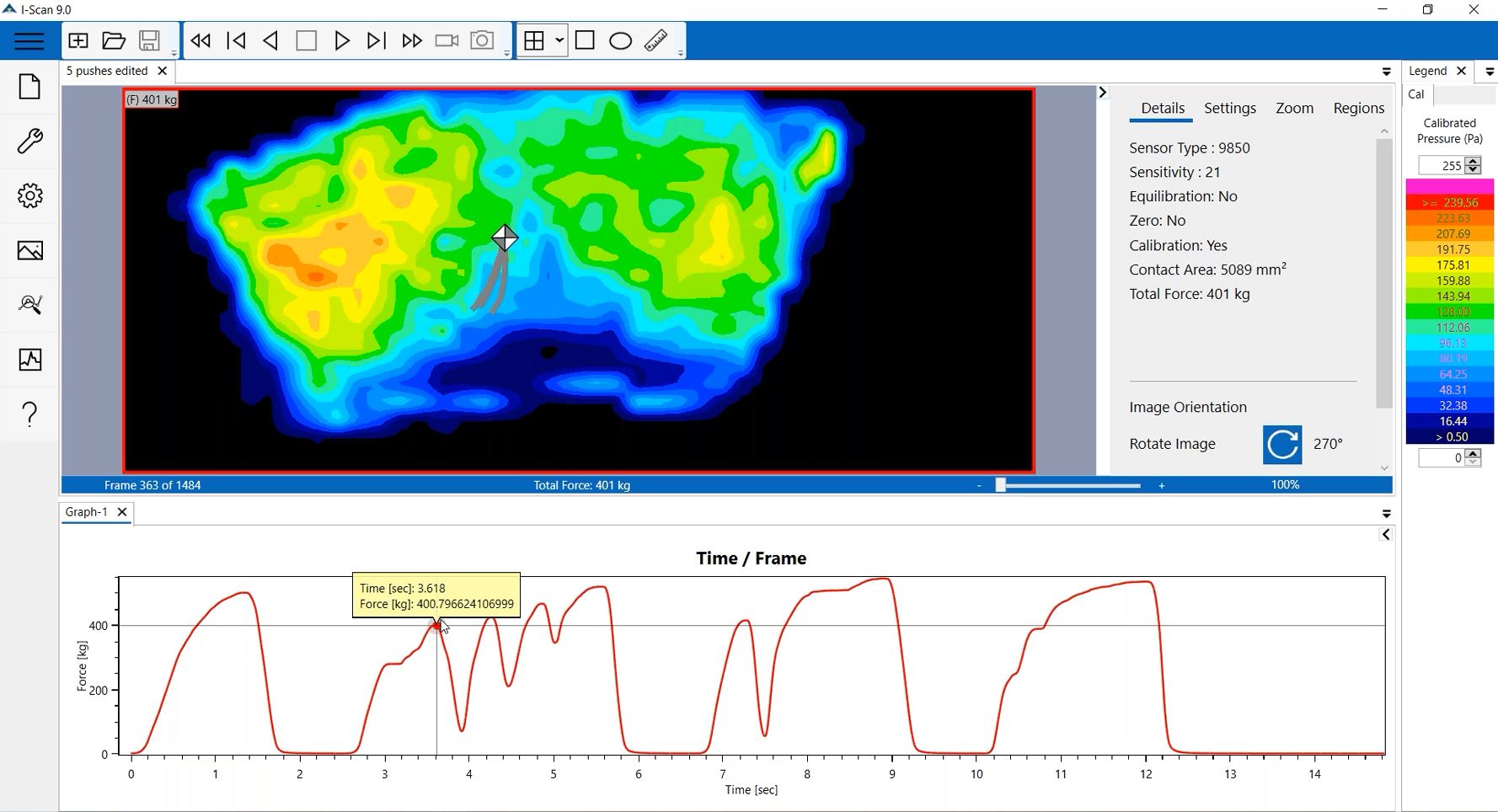Select the rectangle region tool

click(585, 40)
